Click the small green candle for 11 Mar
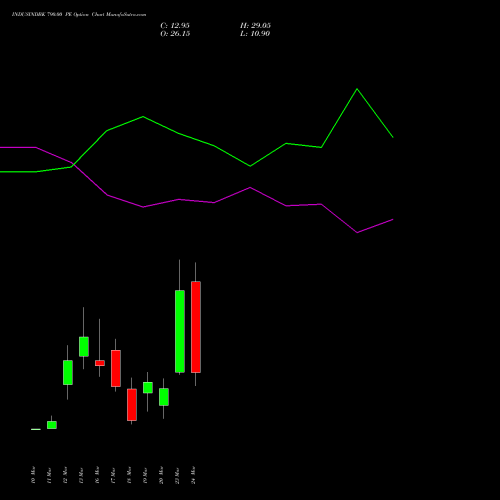500x500 pixels. coord(52,425)
